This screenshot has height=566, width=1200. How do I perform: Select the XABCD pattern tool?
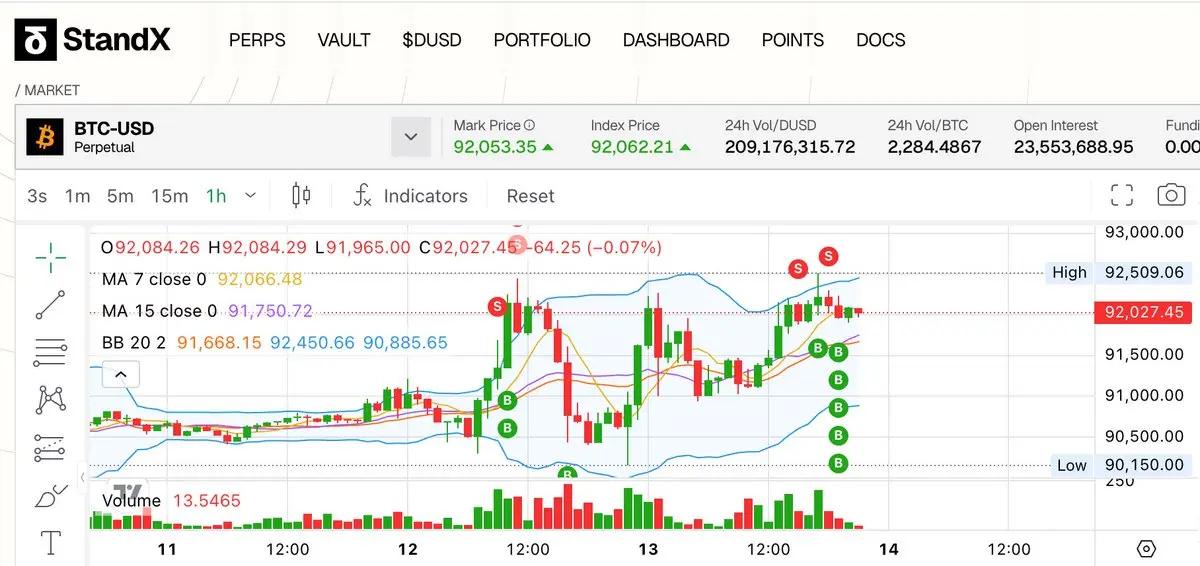50,400
